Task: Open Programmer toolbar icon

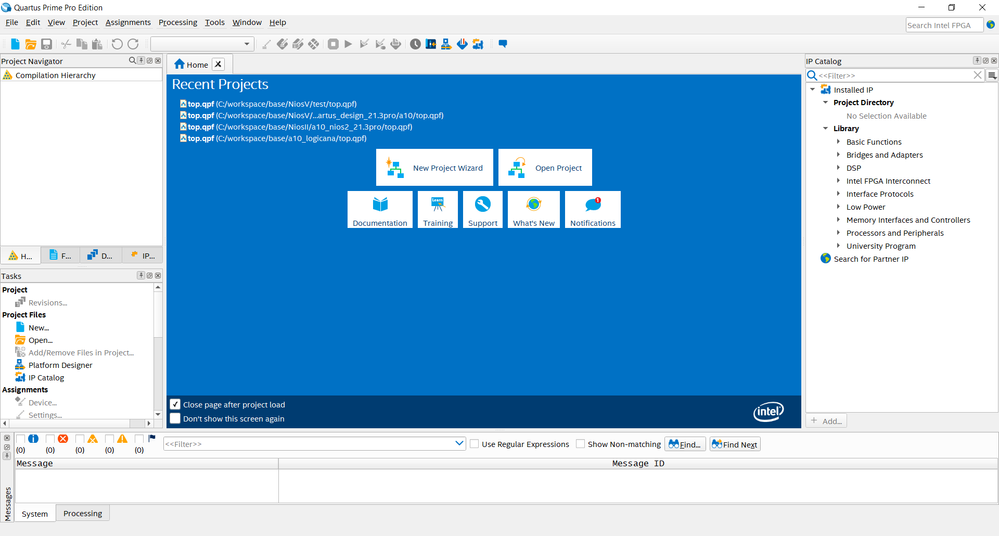Action: coord(462,44)
